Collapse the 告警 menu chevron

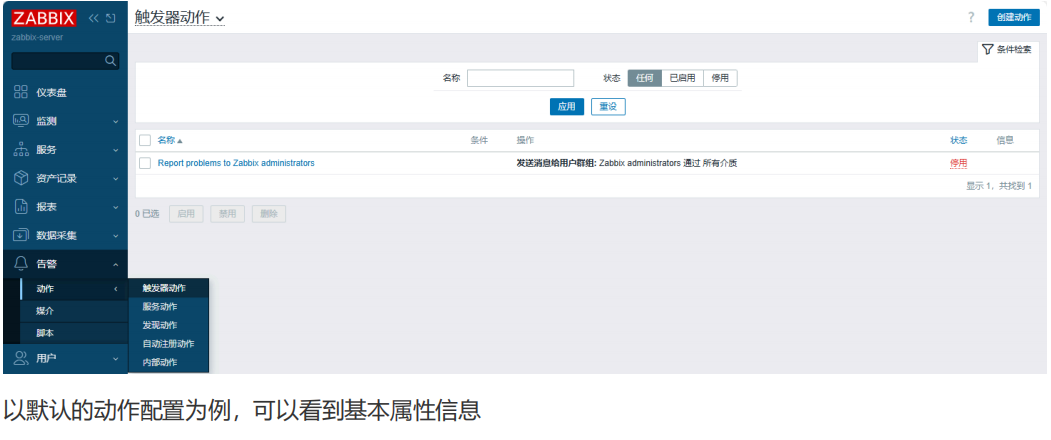115,265
